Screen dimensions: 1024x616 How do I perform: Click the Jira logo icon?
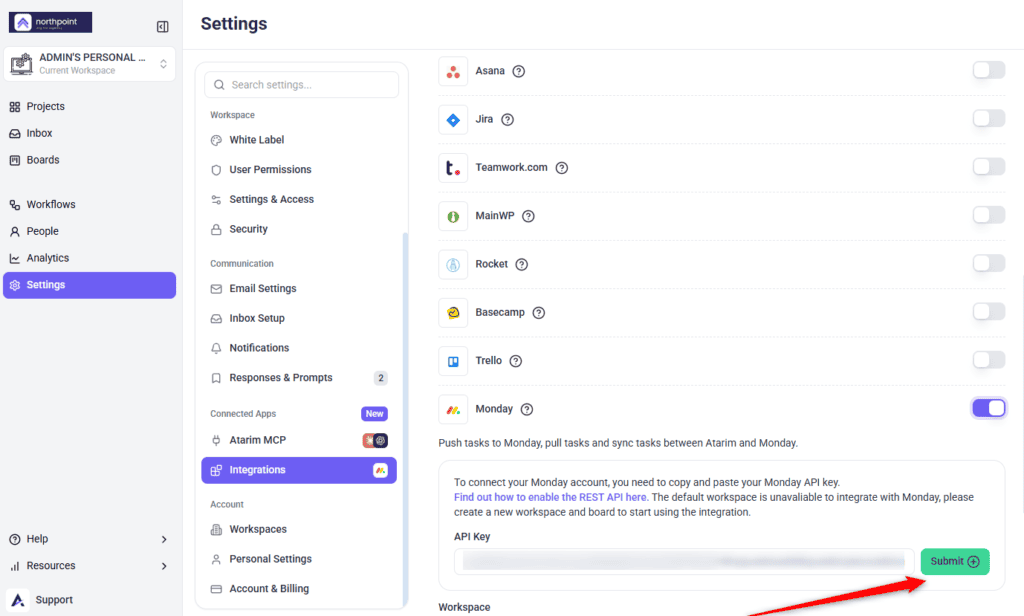(453, 120)
